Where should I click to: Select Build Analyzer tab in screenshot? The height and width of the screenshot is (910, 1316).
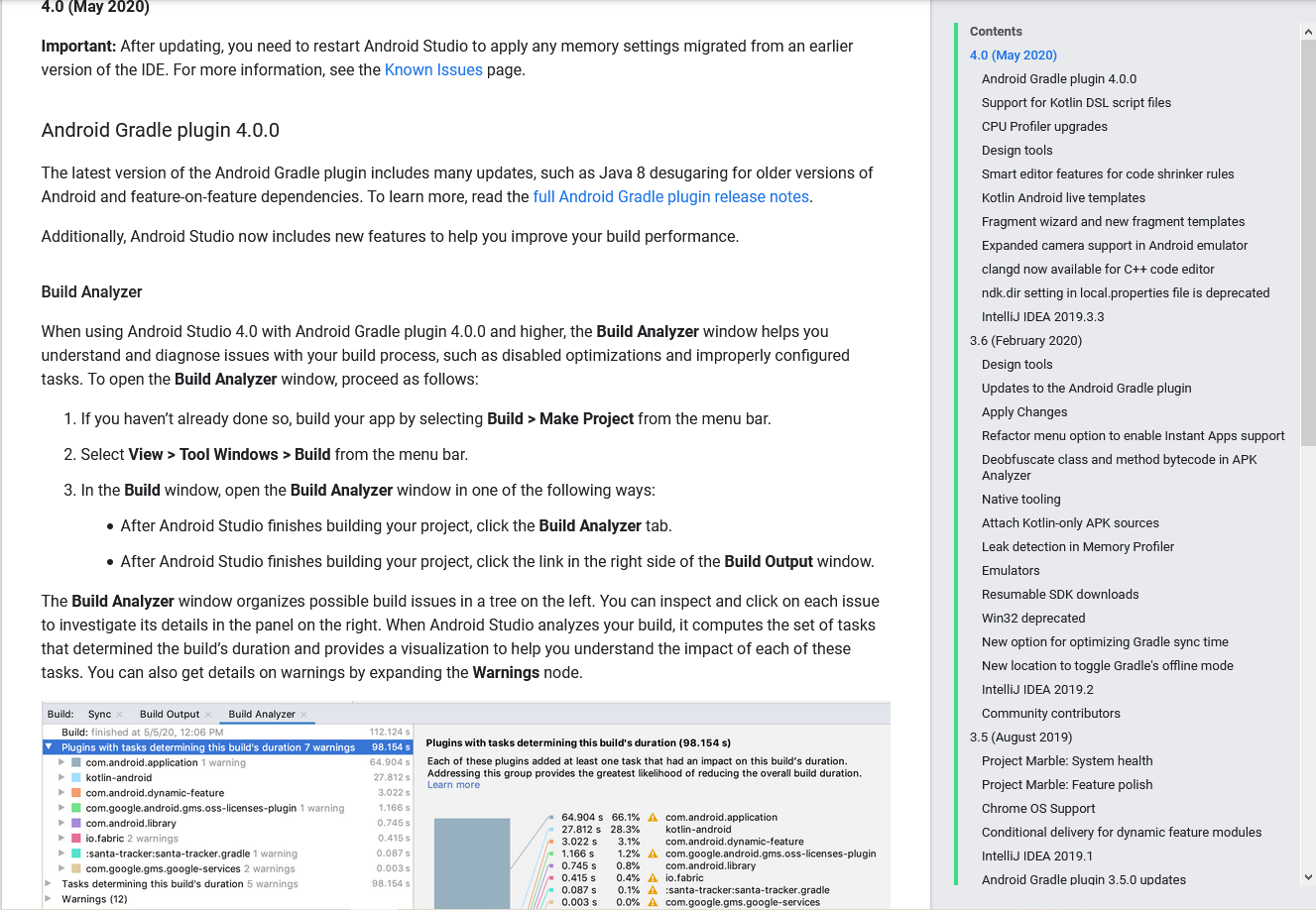click(262, 714)
